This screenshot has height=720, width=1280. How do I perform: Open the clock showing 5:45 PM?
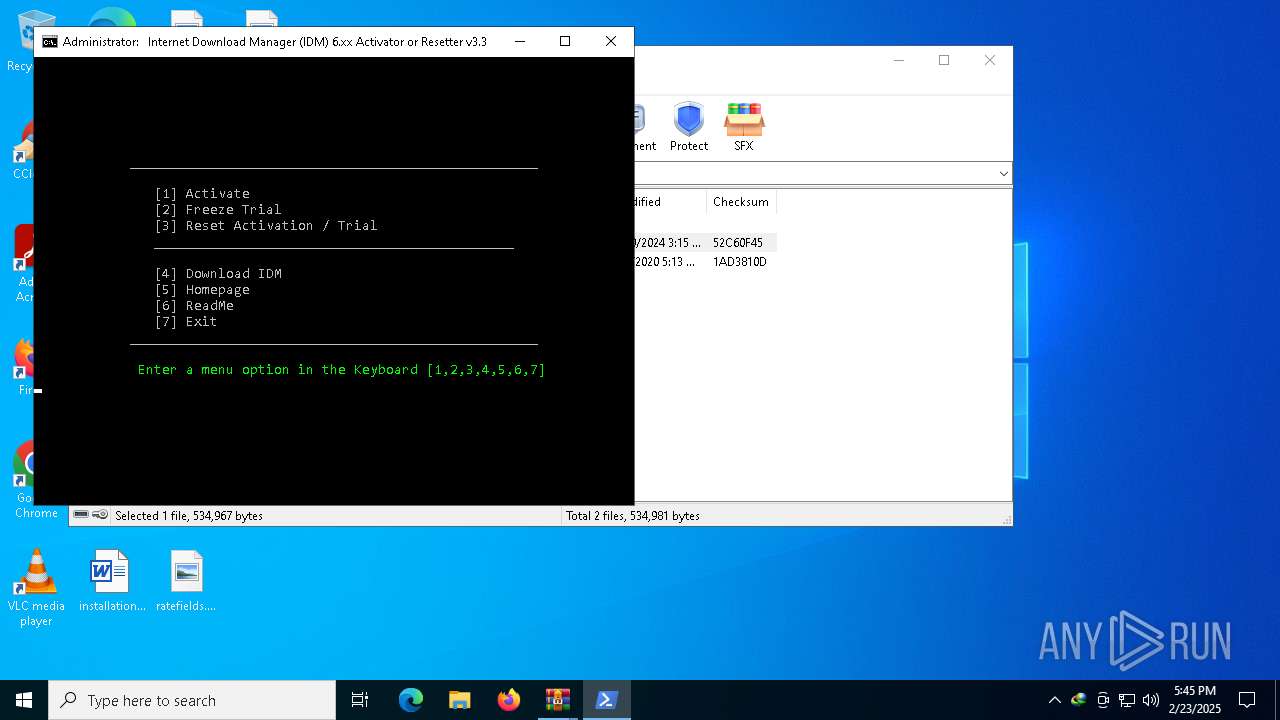click(x=1195, y=700)
